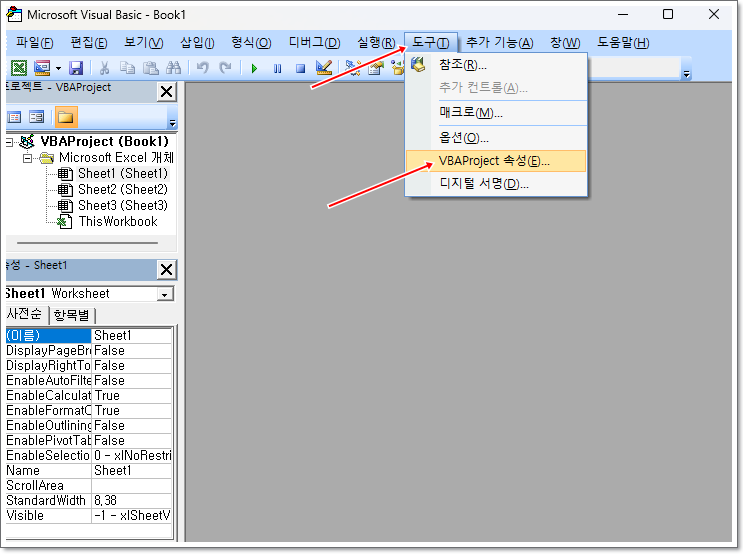Select Sheet1 (Sheet1) in tree
Image resolution: width=744 pixels, height=554 pixels.
click(x=123, y=174)
